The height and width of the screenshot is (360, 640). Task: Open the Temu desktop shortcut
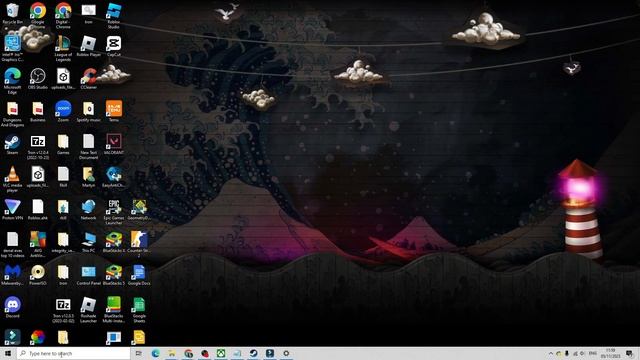tap(113, 111)
